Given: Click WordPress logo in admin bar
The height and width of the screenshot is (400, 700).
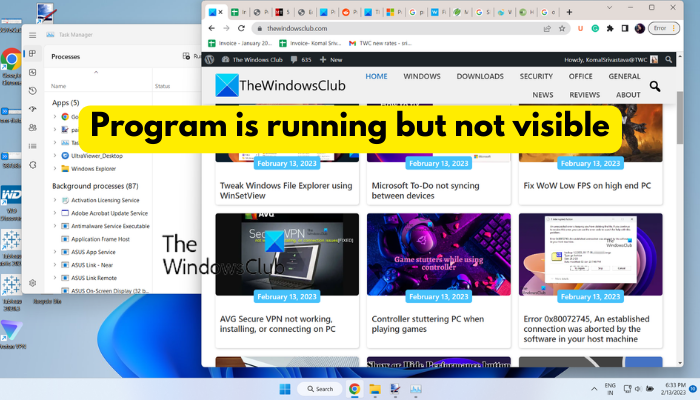Looking at the screenshot, I should click(210, 59).
